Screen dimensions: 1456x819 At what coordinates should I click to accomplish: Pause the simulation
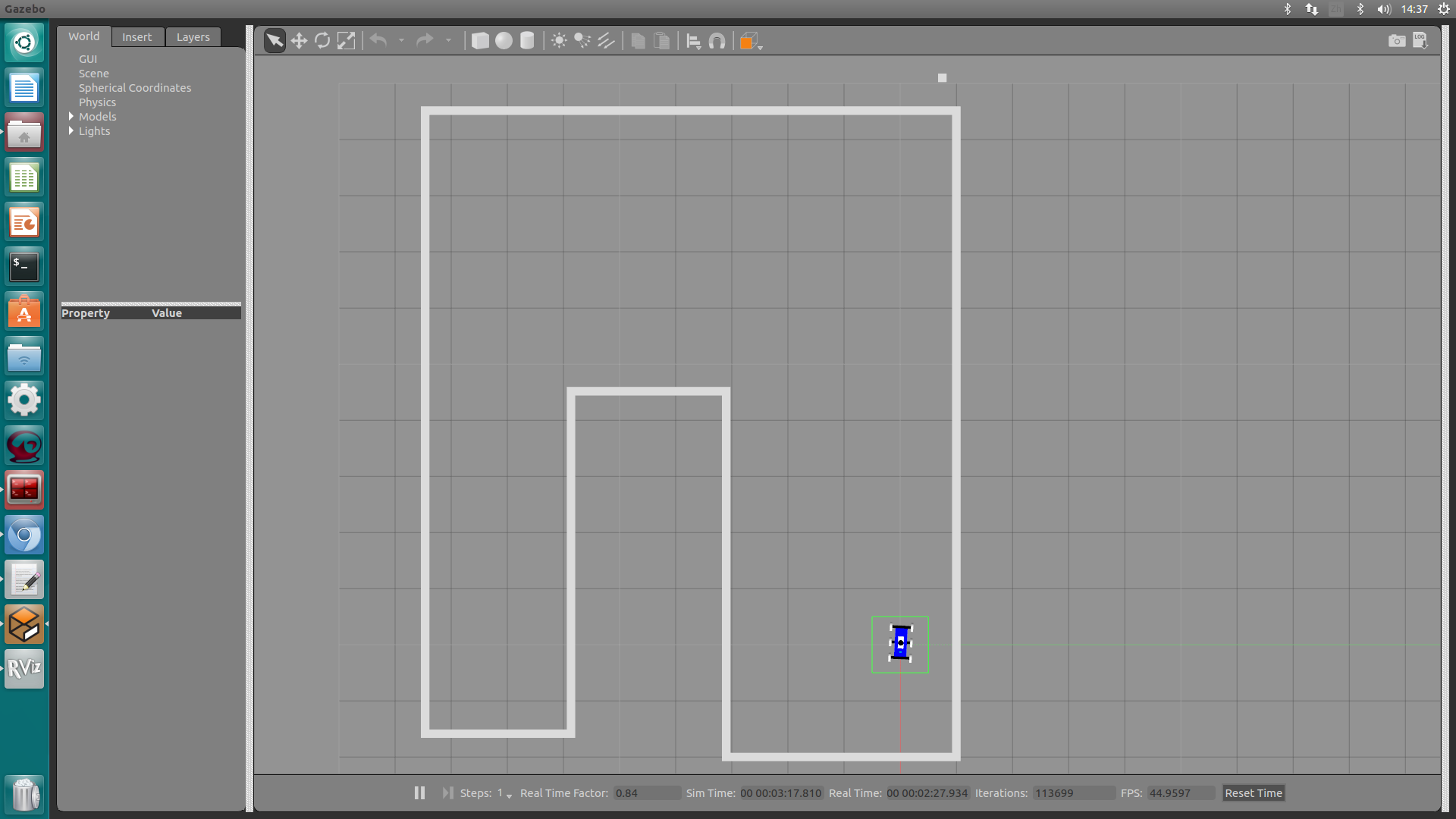tap(419, 792)
